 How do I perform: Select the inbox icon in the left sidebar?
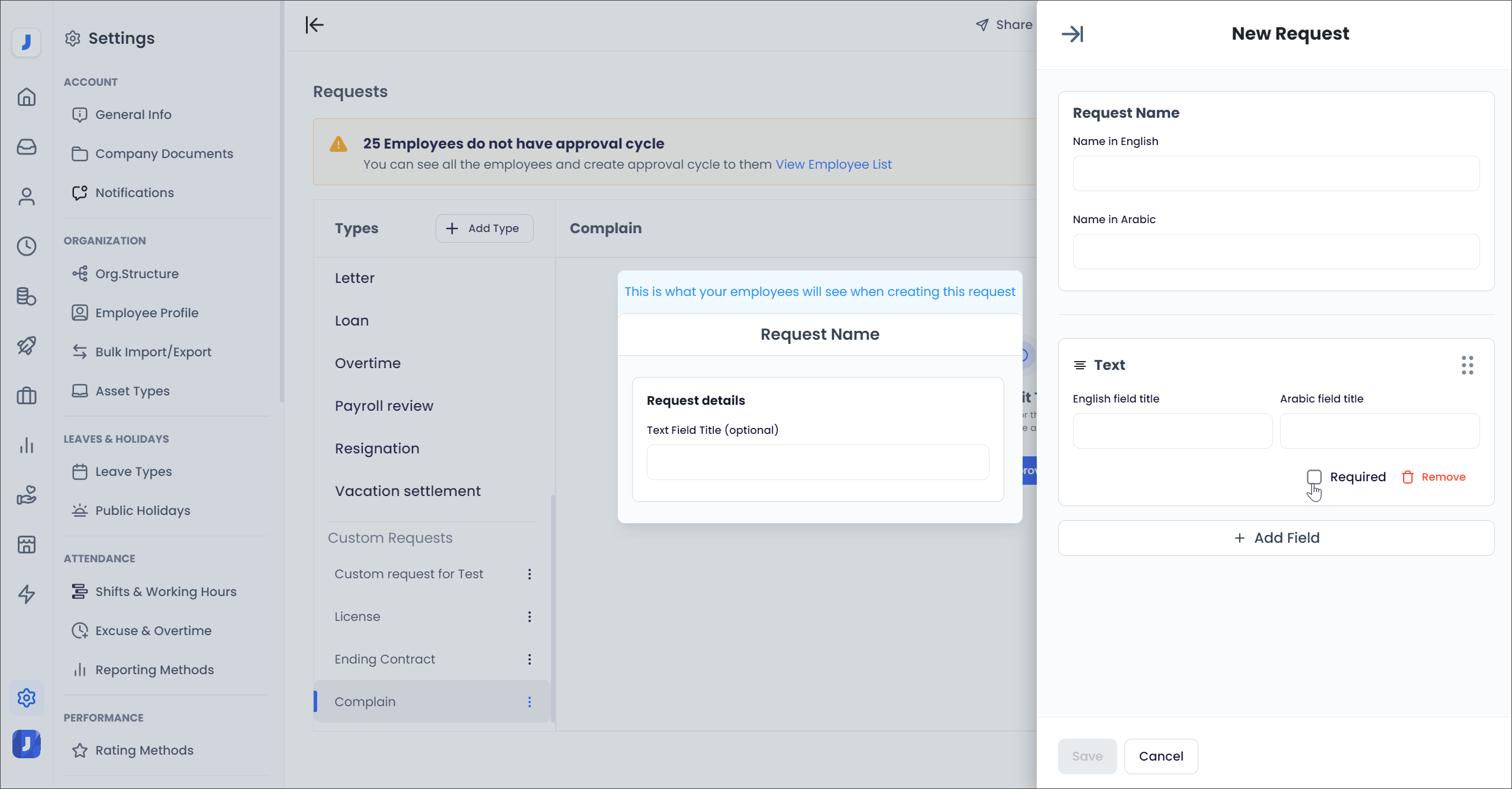click(x=27, y=147)
